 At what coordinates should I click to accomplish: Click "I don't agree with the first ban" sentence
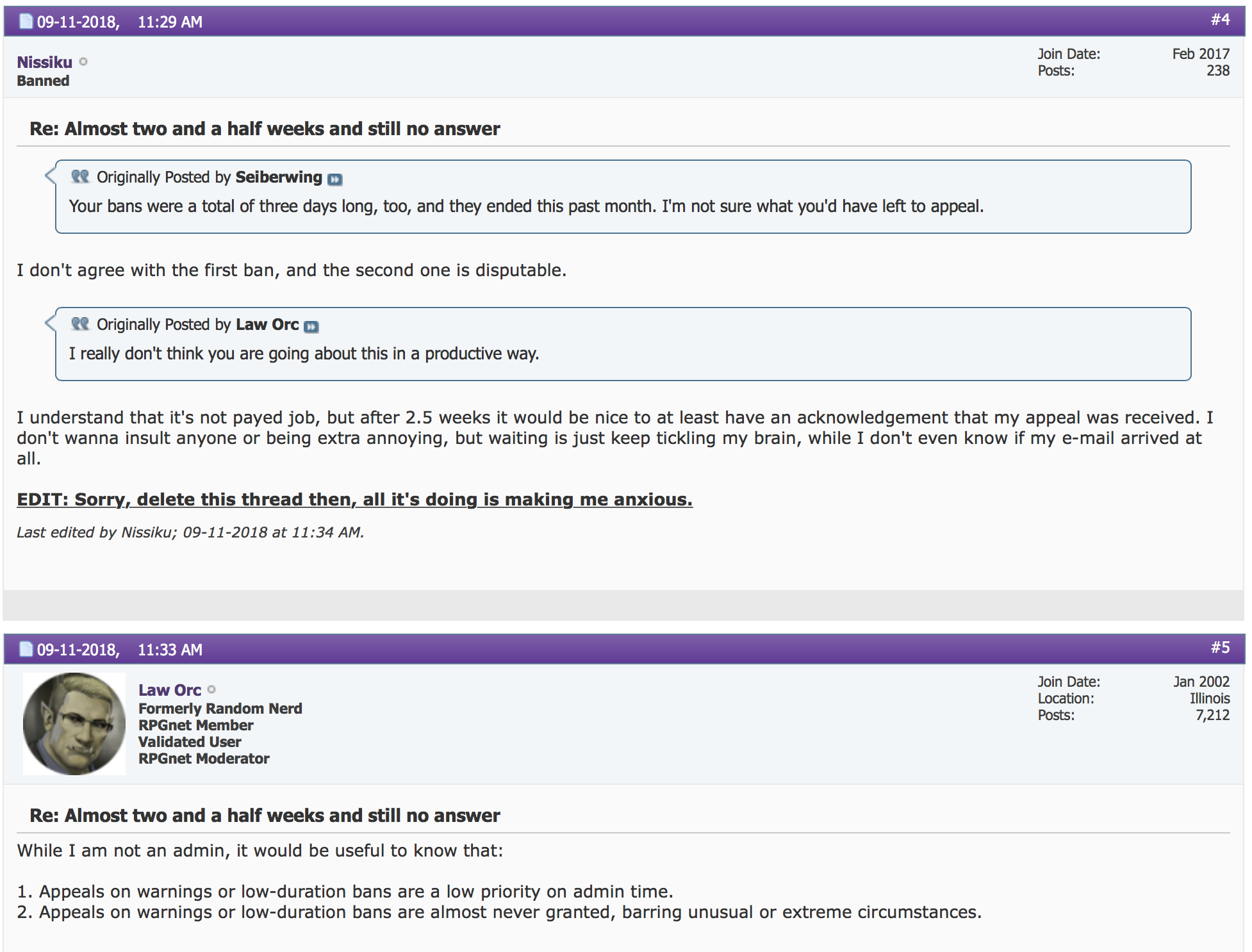coord(292,270)
